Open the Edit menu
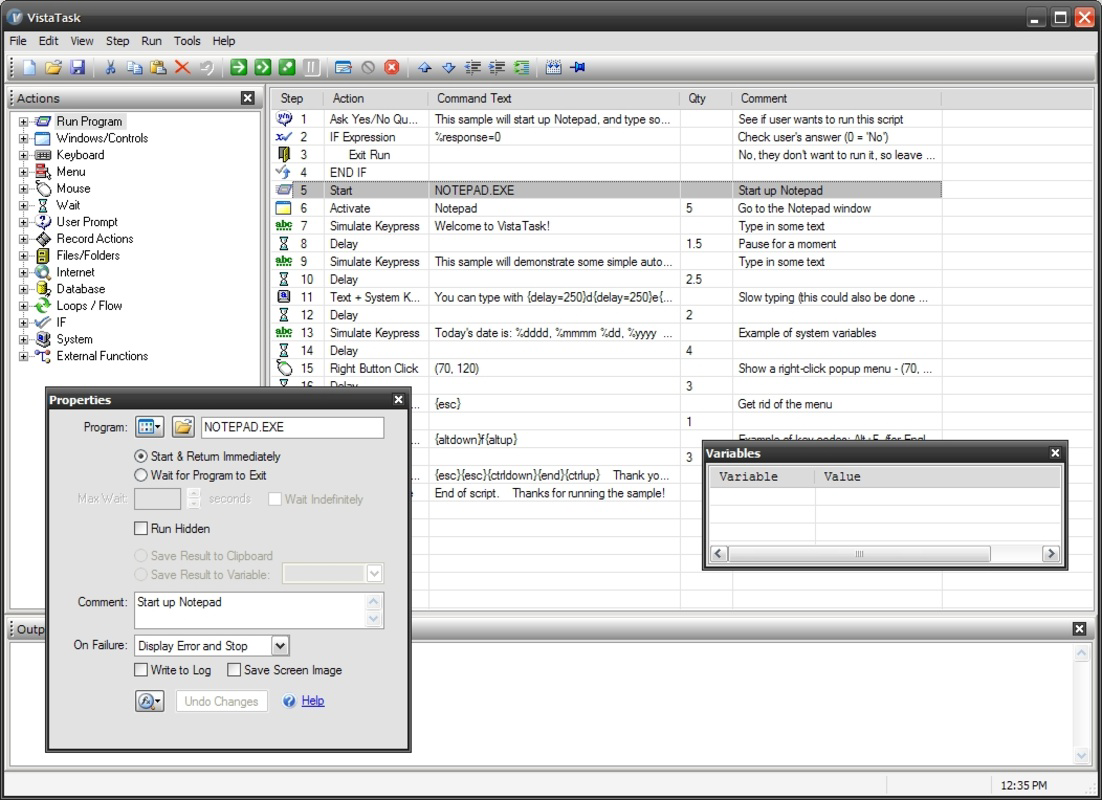The width and height of the screenshot is (1102, 800). pyautogui.click(x=48, y=41)
